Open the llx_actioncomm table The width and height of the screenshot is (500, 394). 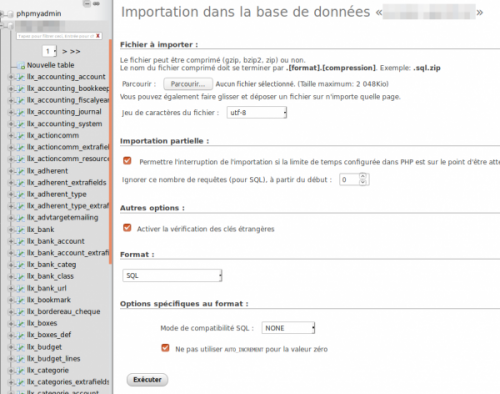[x=53, y=135]
